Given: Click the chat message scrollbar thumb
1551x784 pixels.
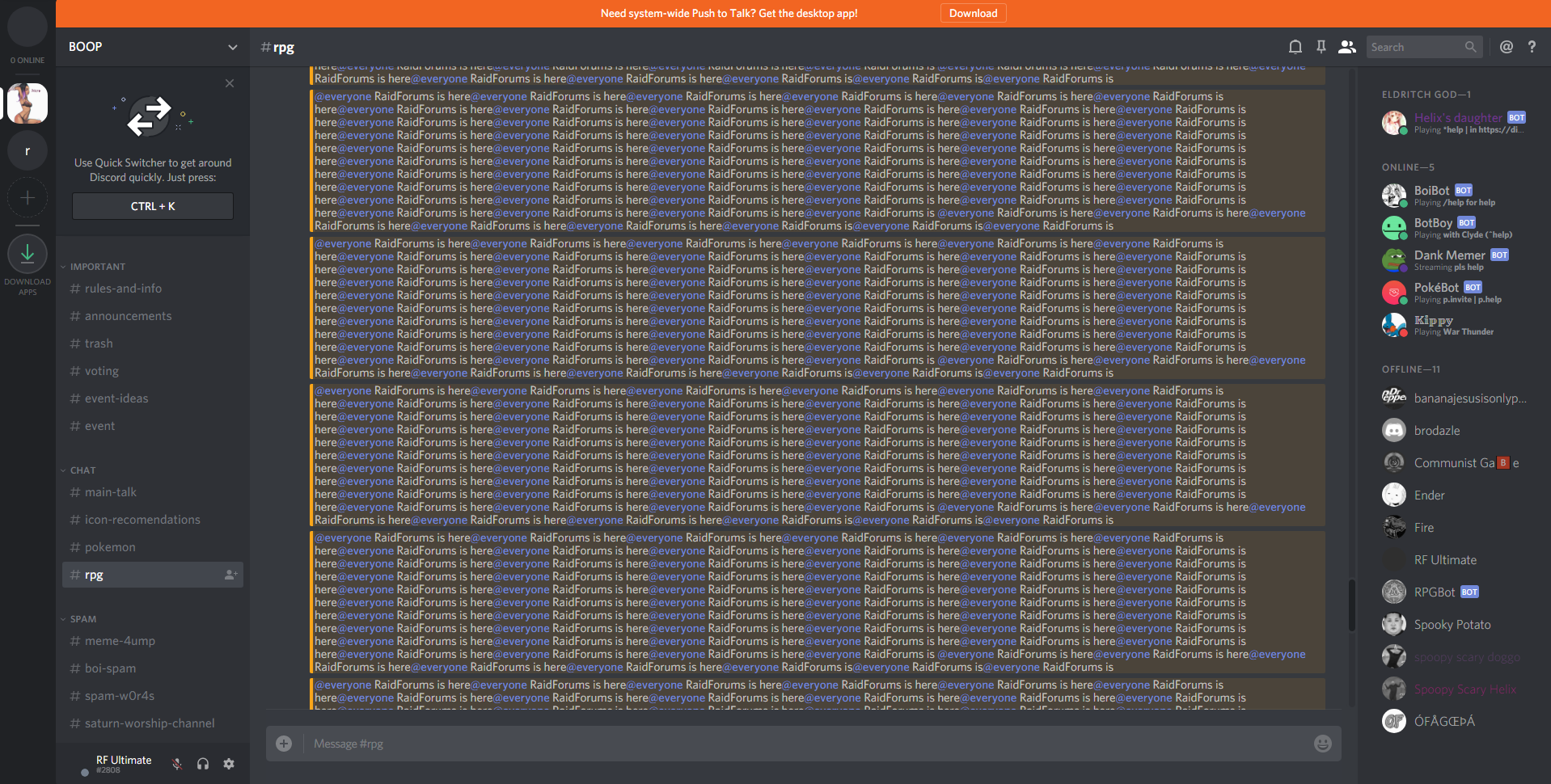Looking at the screenshot, I should [x=1351, y=605].
